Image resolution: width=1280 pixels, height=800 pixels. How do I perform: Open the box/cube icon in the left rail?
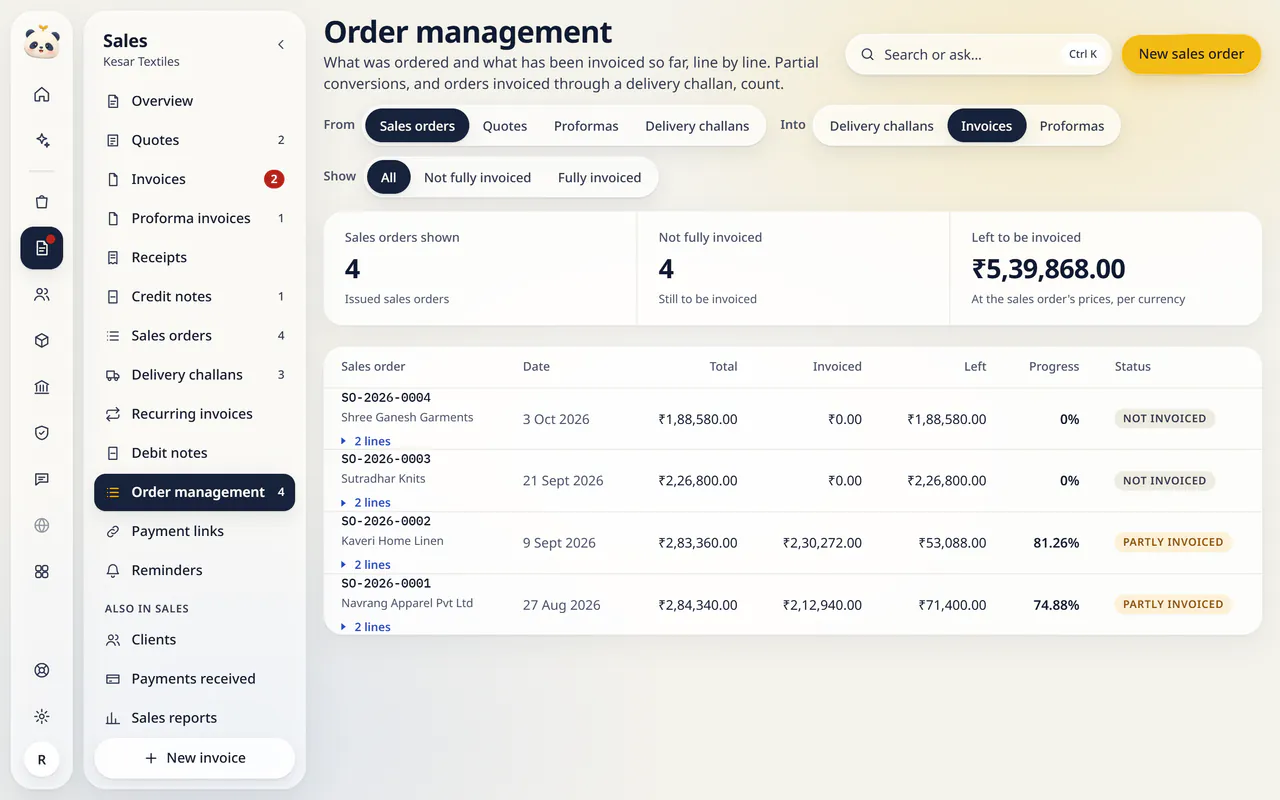pyautogui.click(x=42, y=341)
